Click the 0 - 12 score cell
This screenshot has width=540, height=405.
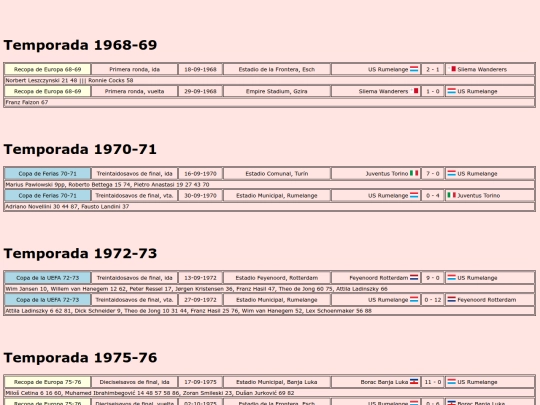coord(433,300)
